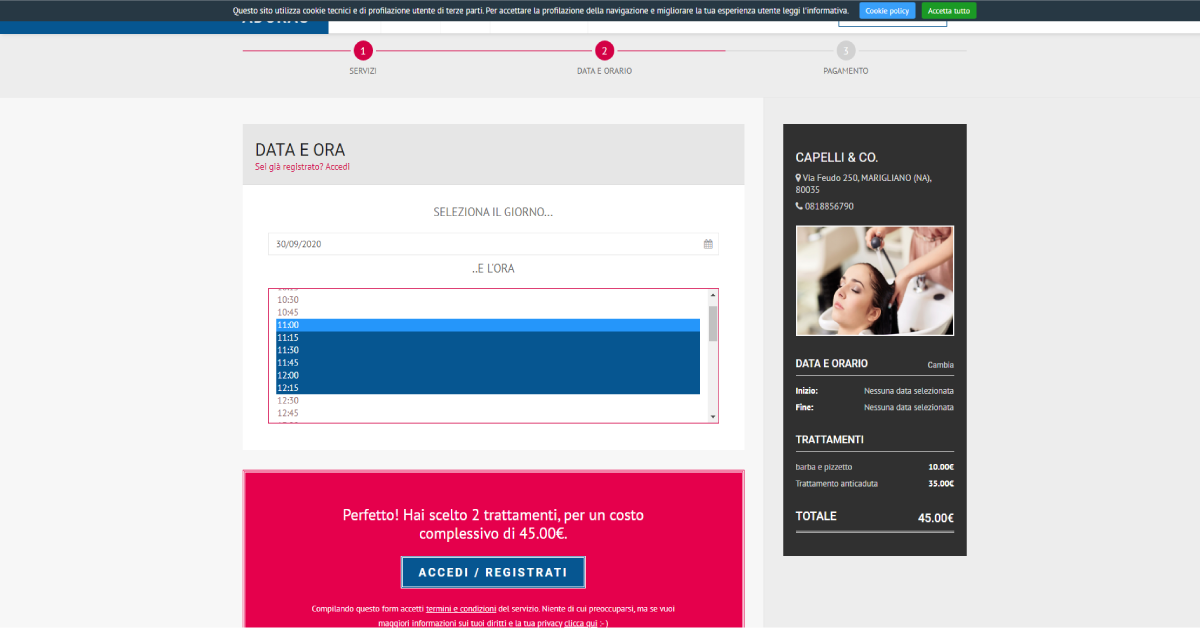Click the phone number 0818856790
1200x628 pixels.
coord(829,206)
